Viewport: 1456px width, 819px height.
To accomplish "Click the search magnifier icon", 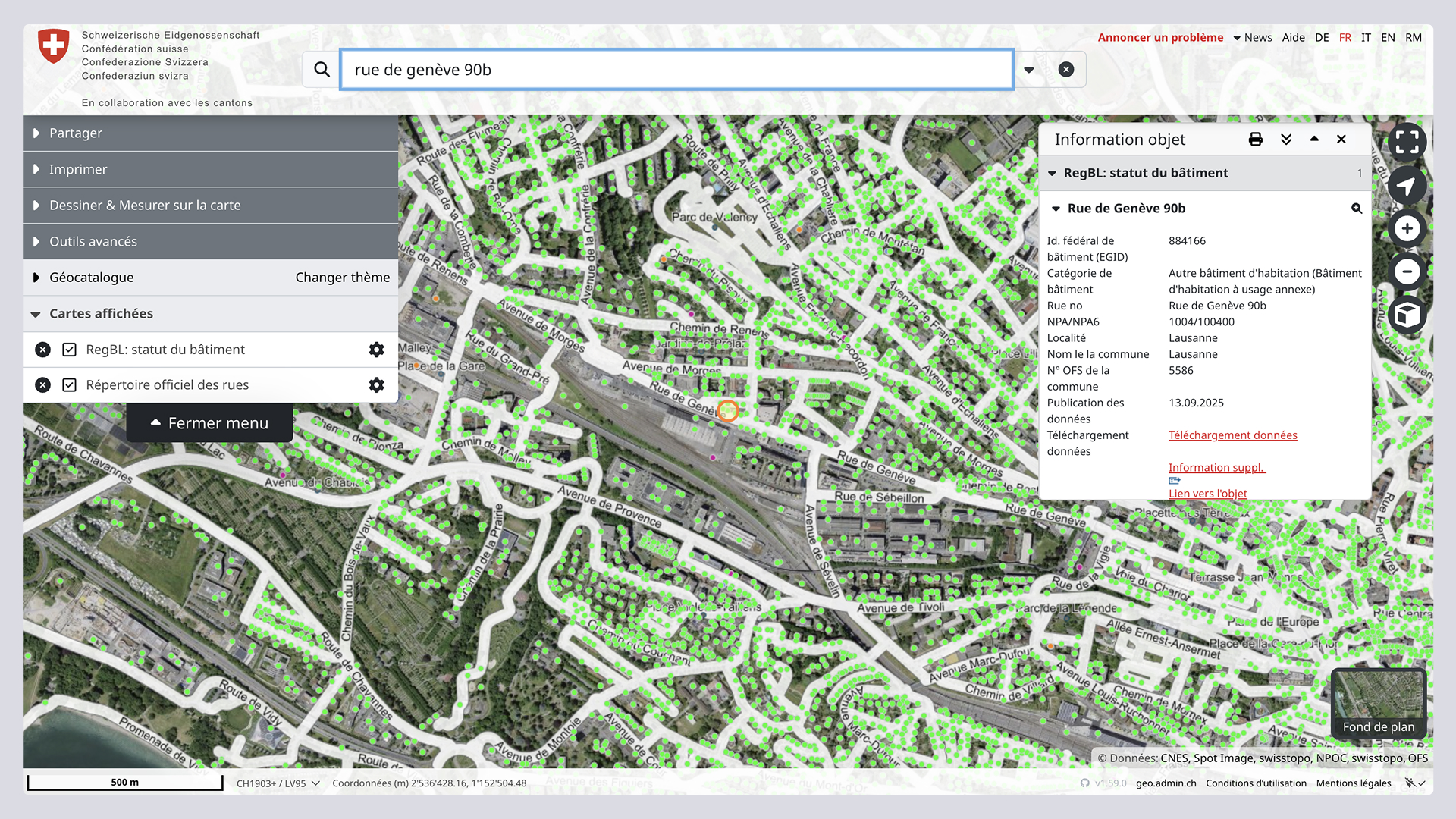I will [x=322, y=70].
